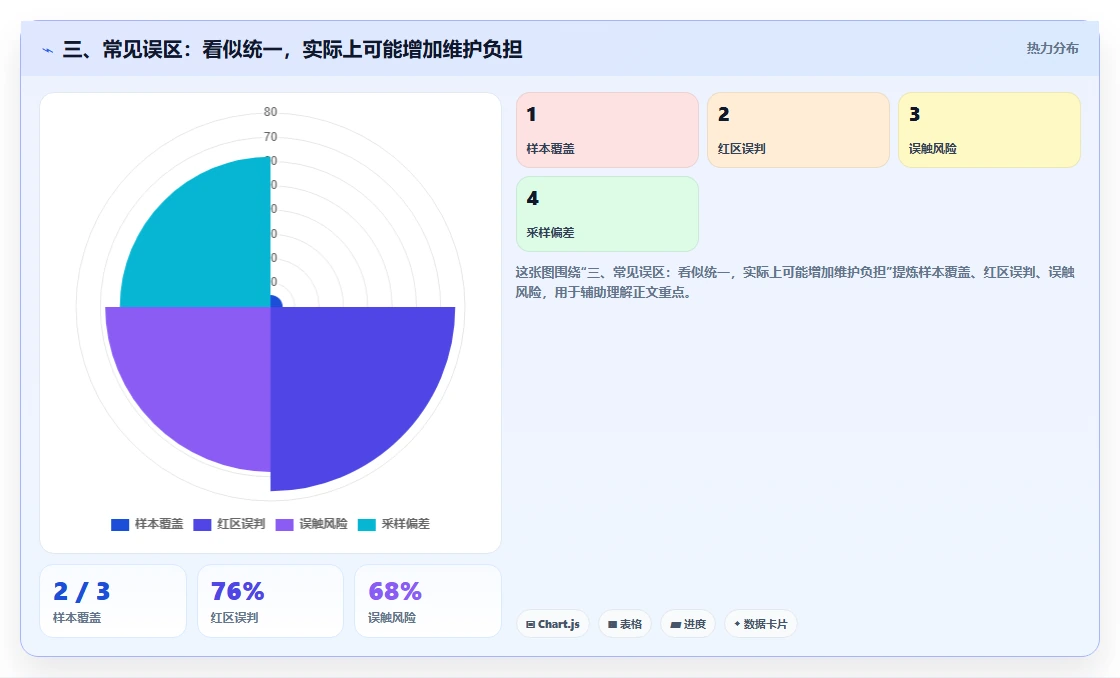Click the 68% 误触风险 stat card

(428, 601)
